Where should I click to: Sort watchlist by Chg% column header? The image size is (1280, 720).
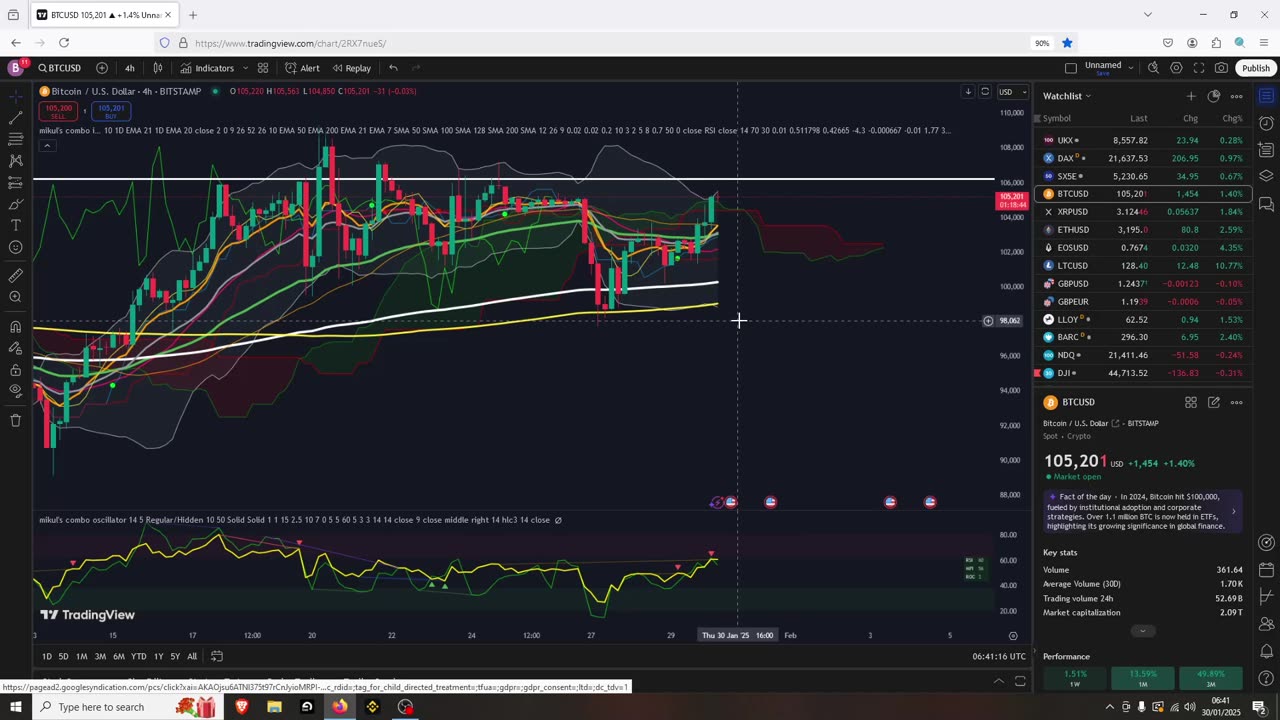click(x=1232, y=118)
